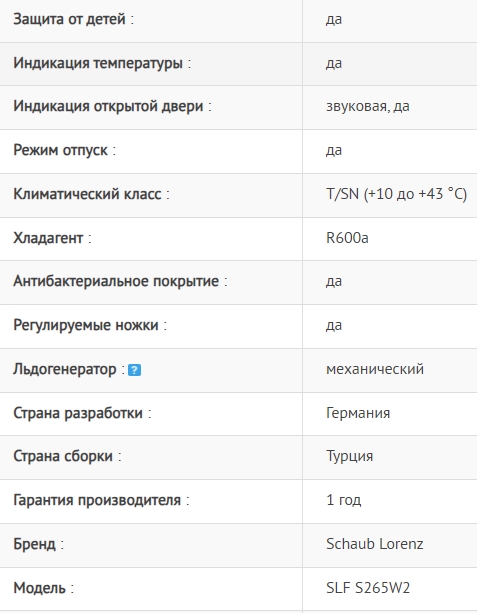
Task: Select the 1 год warranty value
Action: tap(344, 500)
